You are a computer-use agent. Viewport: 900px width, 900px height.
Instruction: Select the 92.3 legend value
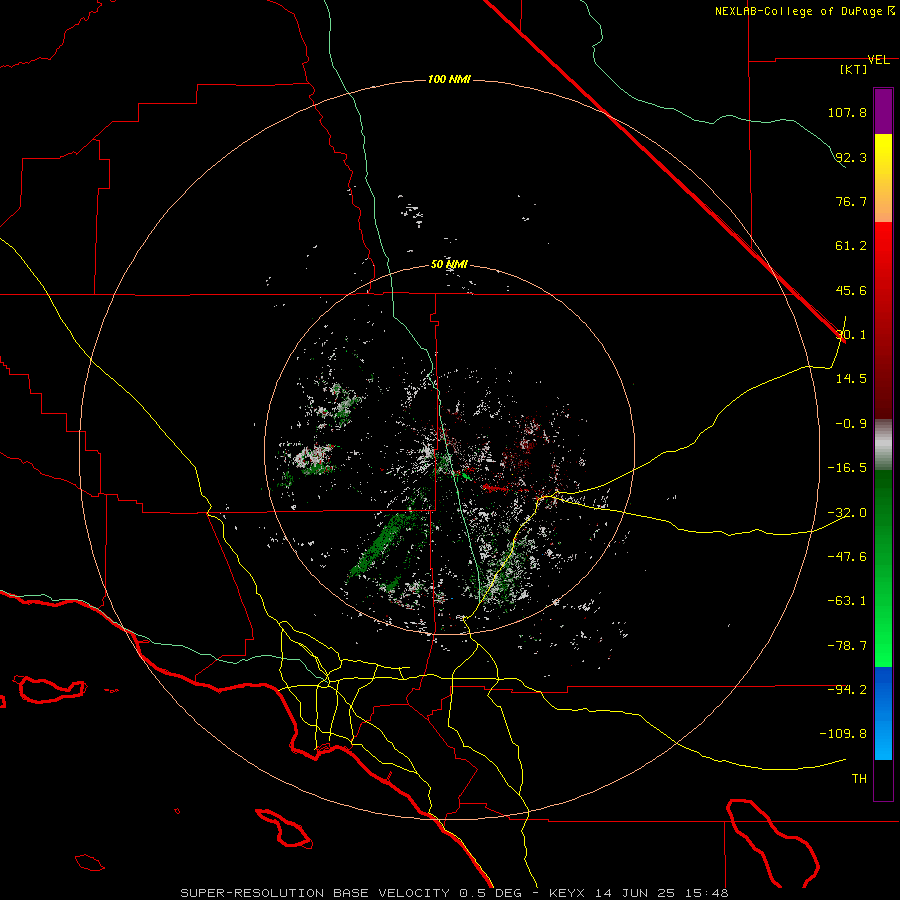(851, 157)
